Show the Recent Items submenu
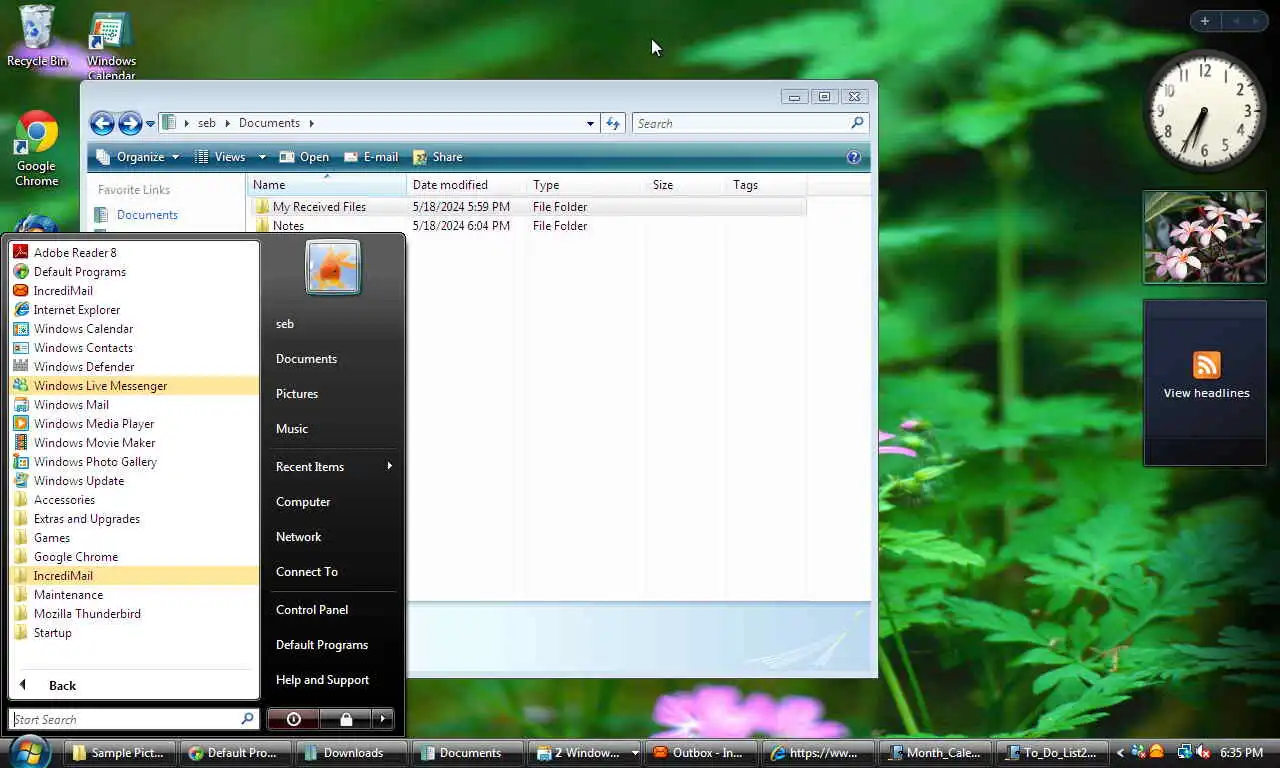 (x=333, y=467)
